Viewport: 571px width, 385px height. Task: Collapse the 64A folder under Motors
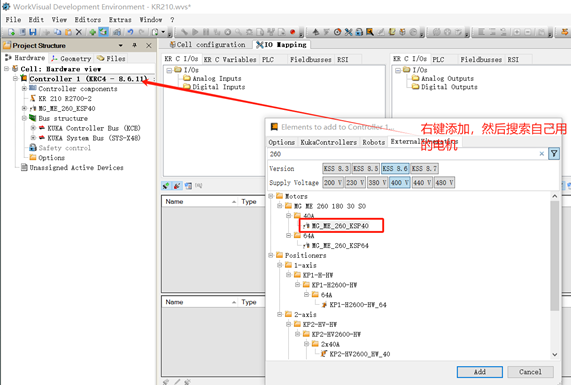click(288, 235)
